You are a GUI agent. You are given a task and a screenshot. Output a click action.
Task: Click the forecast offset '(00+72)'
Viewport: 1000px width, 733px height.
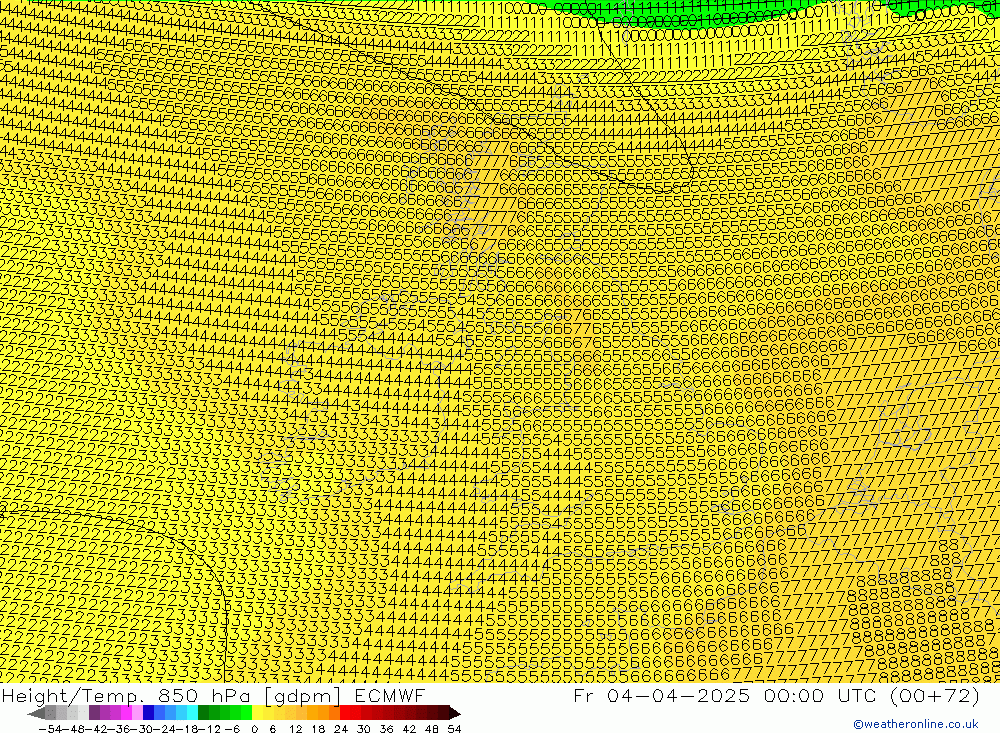pyautogui.click(x=934, y=695)
